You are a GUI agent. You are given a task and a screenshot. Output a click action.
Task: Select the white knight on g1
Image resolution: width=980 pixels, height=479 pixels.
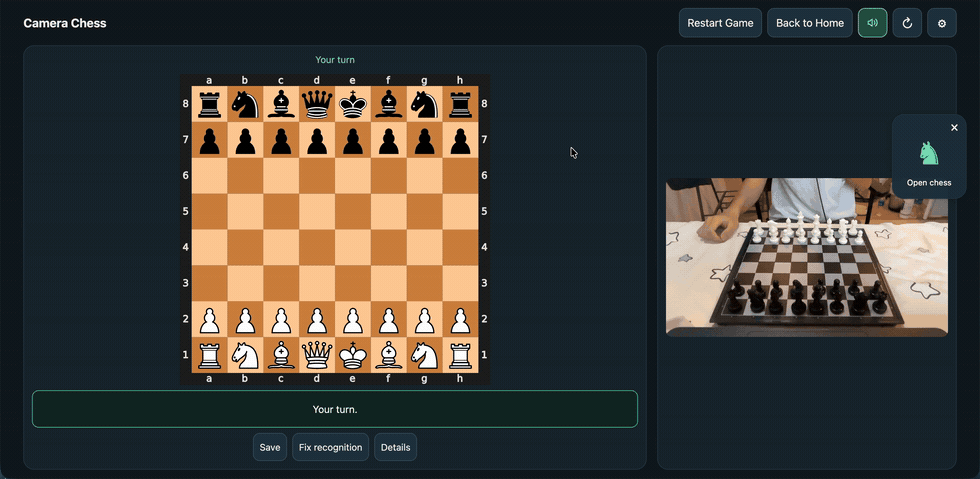tap(425, 355)
